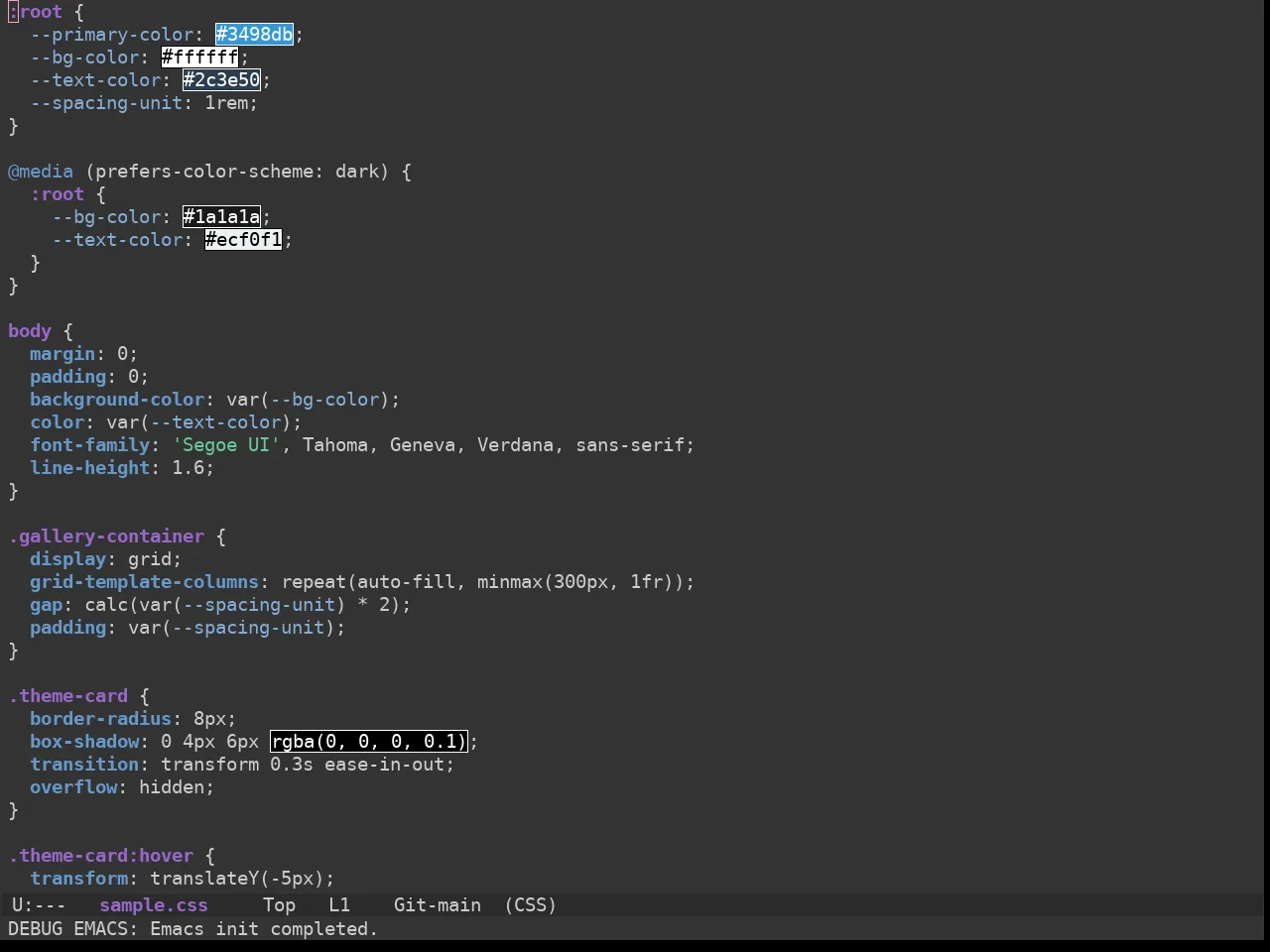Click the display: grid line
The width and height of the screenshot is (1270, 952).
coord(106,559)
